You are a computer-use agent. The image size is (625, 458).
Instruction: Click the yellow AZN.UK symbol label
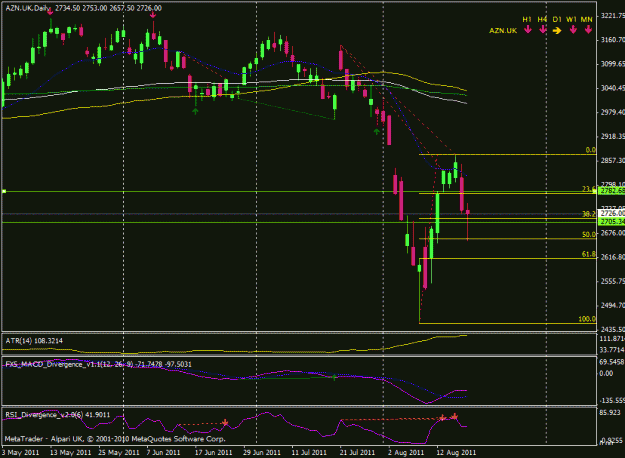click(503, 31)
